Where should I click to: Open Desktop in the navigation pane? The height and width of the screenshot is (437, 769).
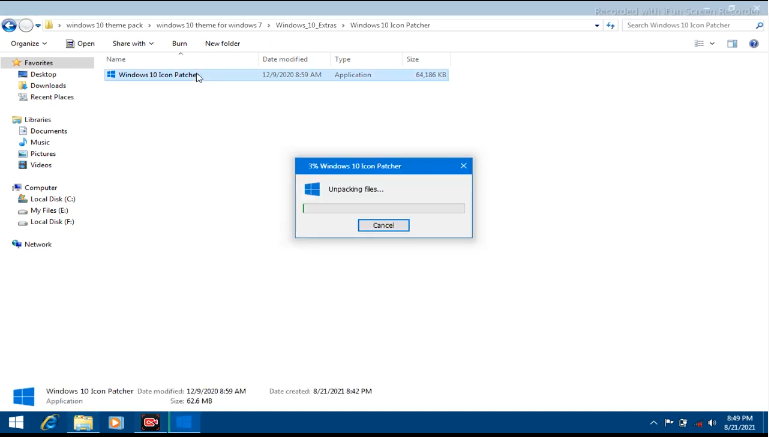43,74
